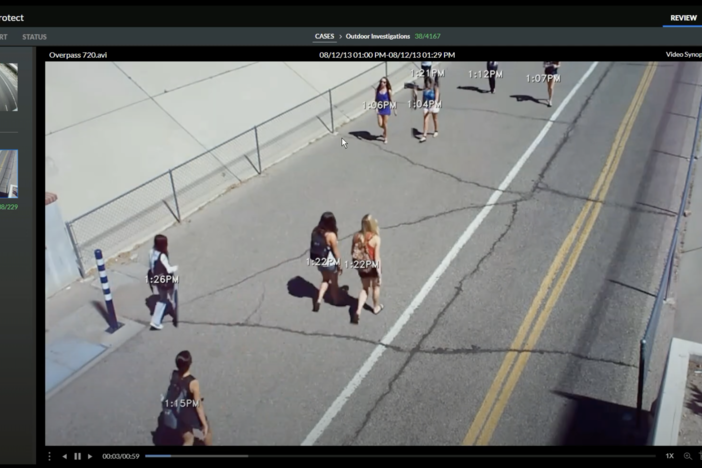This screenshot has height=468, width=702.
Task: Click the zoom magnifier icon
Action: coord(687,456)
